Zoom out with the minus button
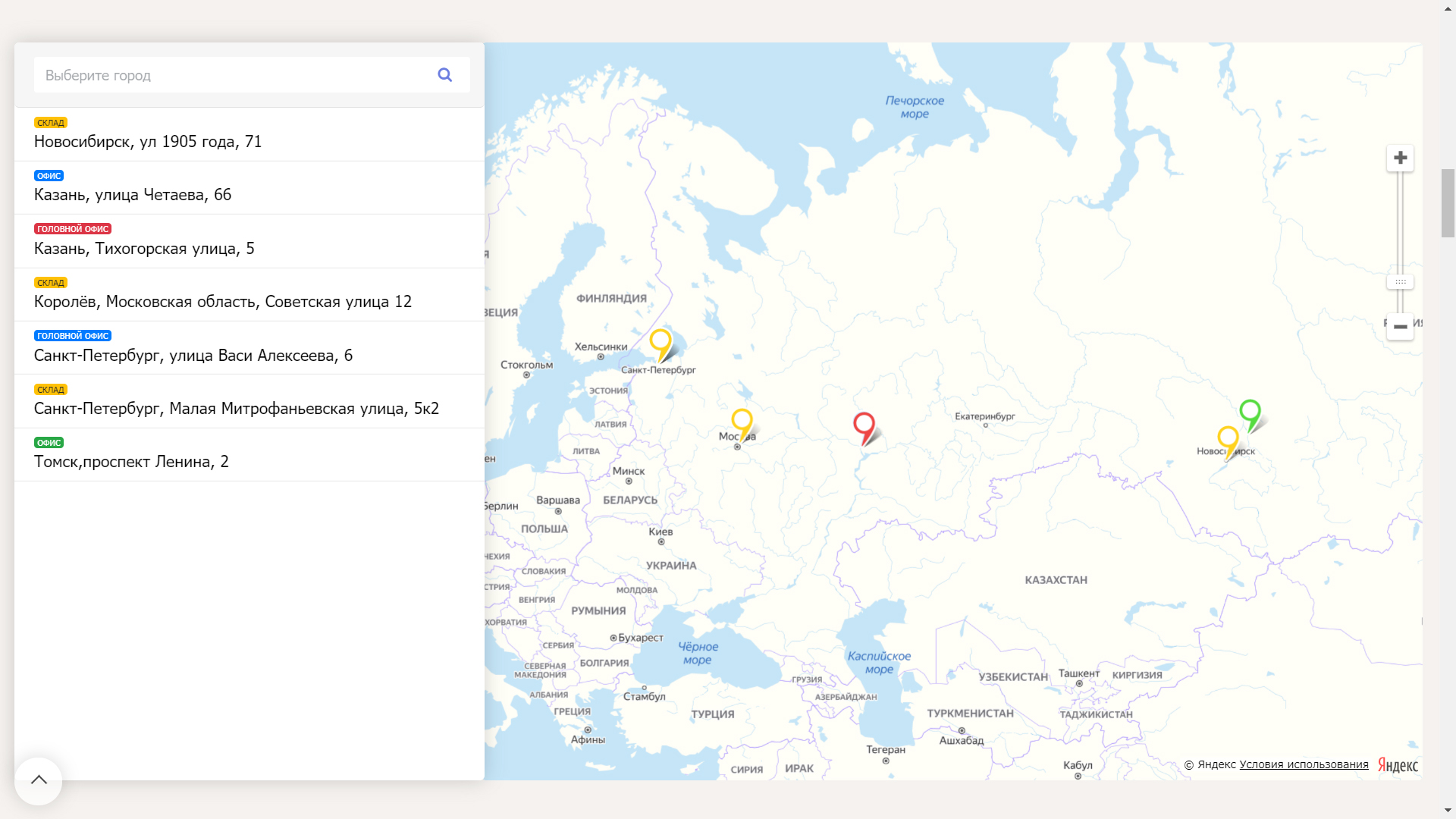Screen dimensions: 1456x819 pos(1400,327)
